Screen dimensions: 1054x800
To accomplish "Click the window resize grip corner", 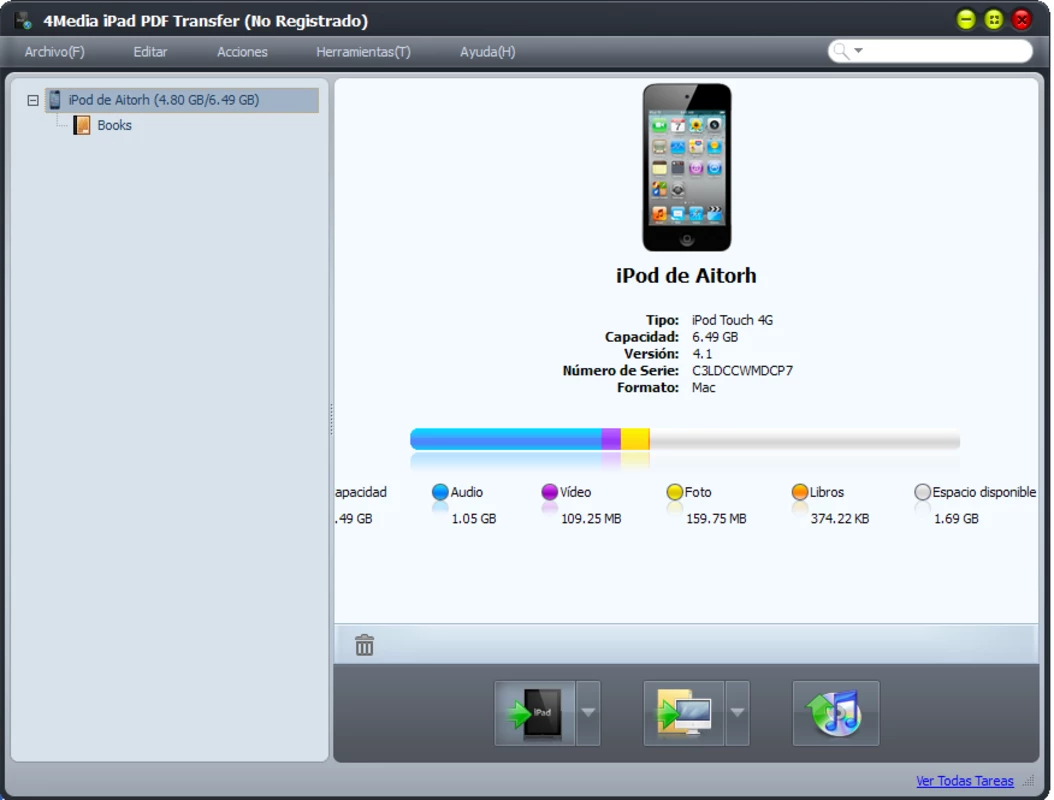I will click(1028, 781).
